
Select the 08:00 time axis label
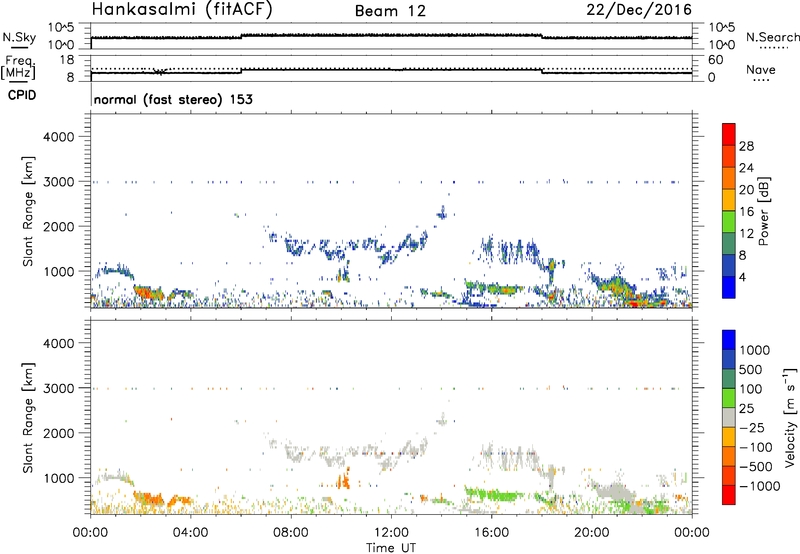coord(291,533)
